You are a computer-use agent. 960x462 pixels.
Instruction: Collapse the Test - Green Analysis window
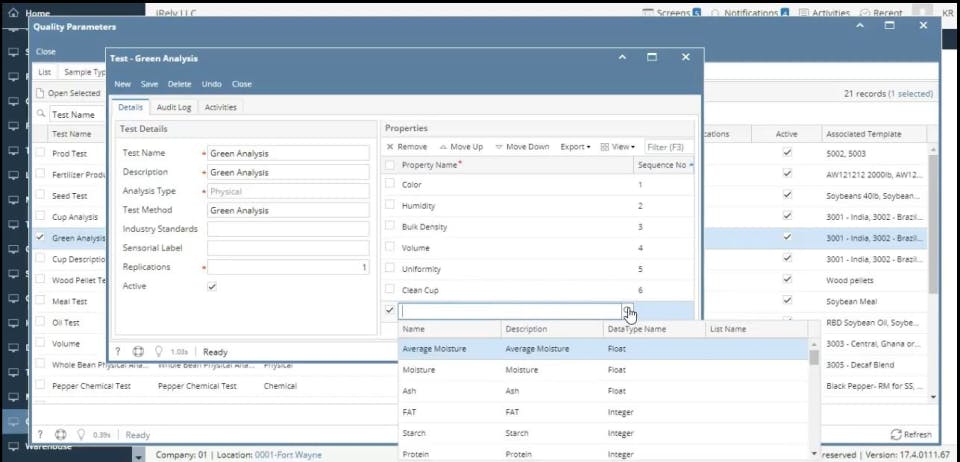pyautogui.click(x=622, y=57)
